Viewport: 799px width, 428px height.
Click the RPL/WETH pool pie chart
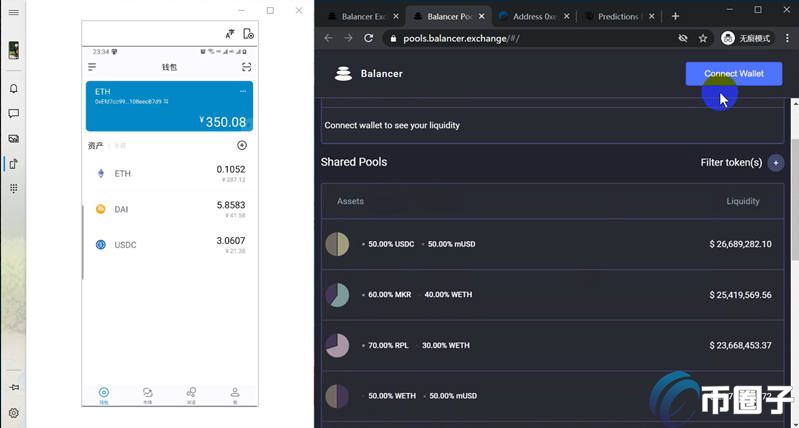337,345
